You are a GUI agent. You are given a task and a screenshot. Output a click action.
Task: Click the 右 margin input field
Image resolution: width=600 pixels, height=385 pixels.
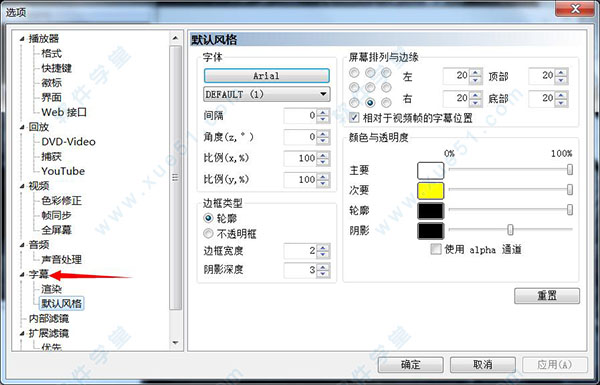(456, 99)
